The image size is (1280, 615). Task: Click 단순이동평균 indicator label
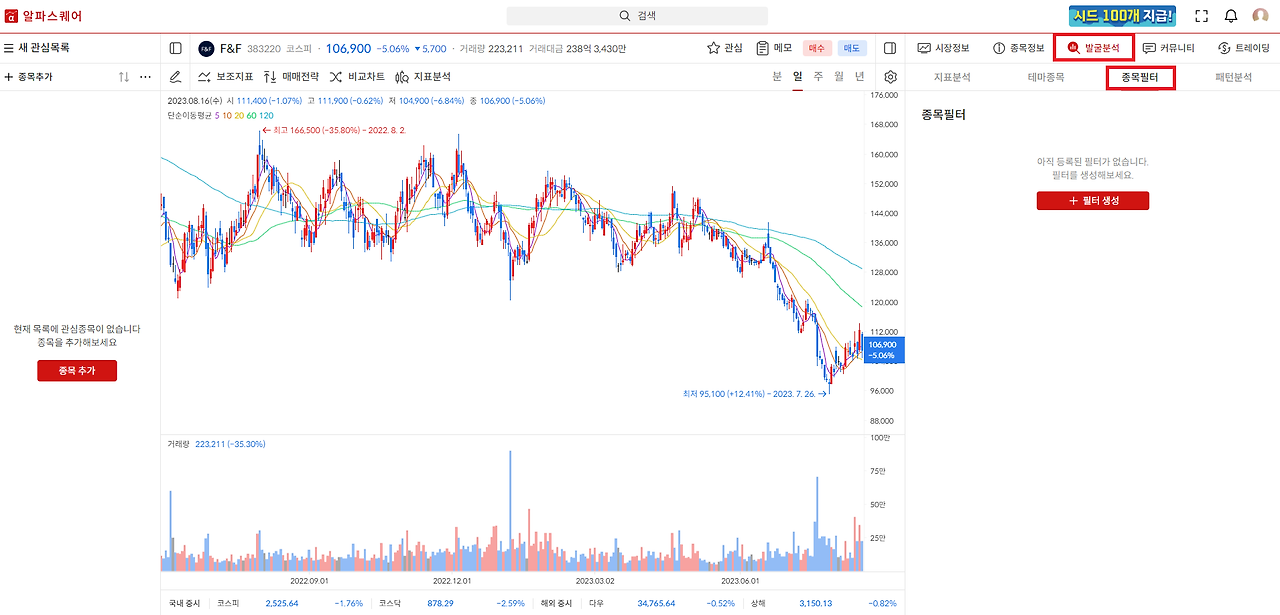pos(189,116)
